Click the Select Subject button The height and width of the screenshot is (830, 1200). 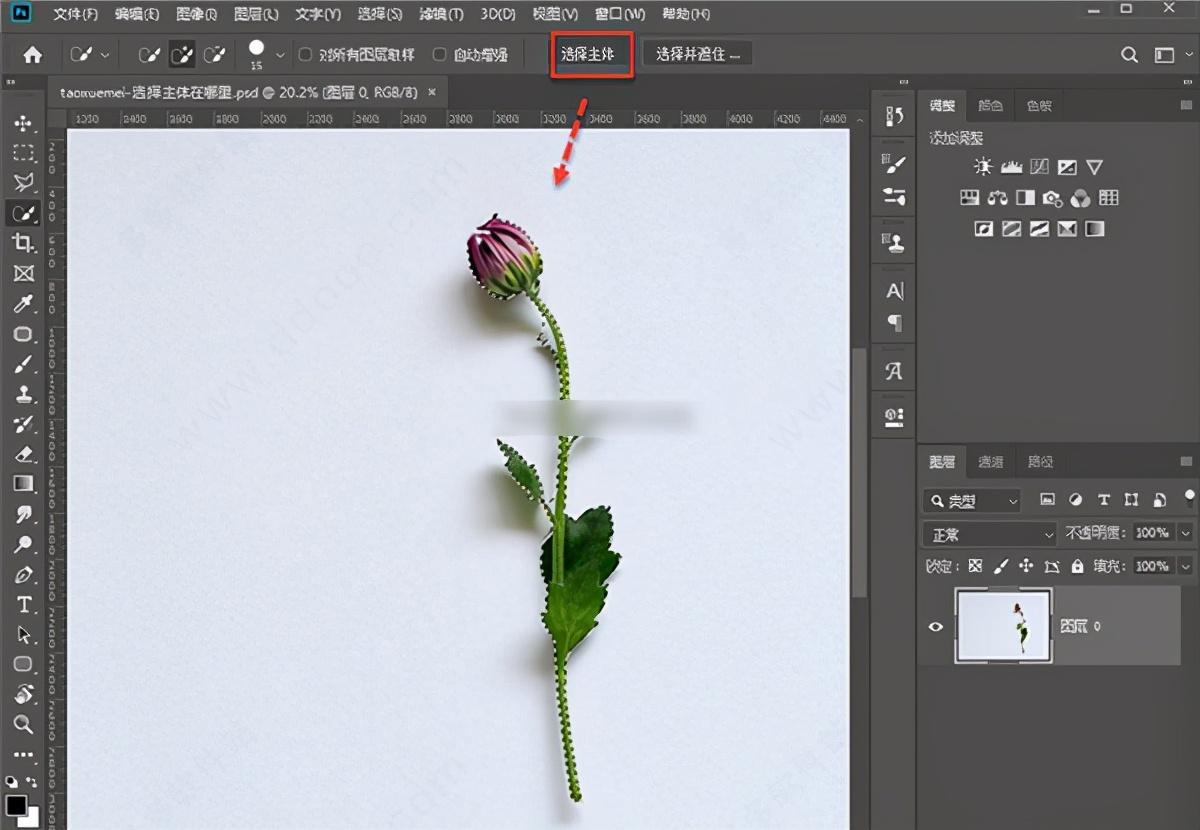592,55
